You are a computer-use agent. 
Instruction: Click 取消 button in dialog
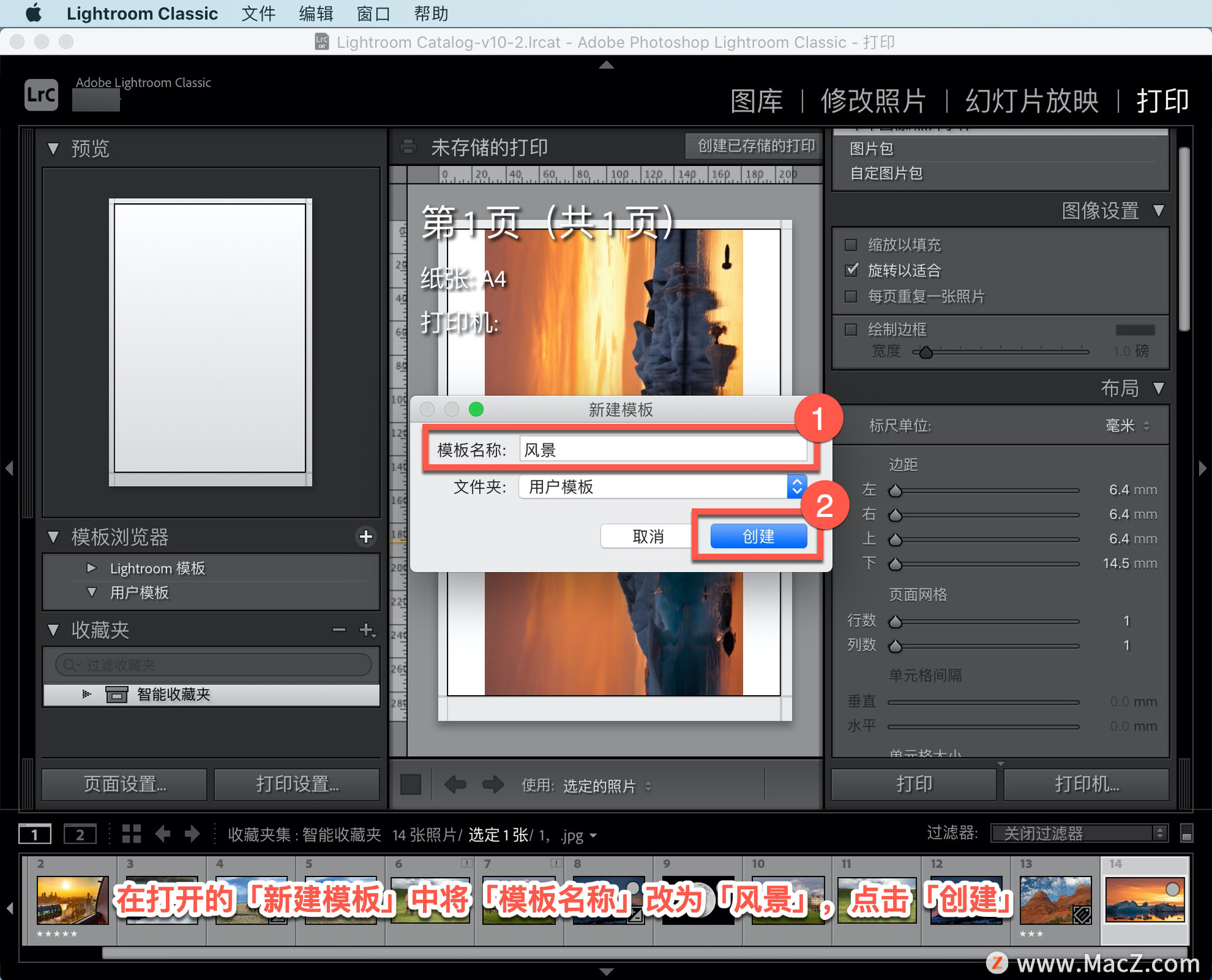[648, 536]
